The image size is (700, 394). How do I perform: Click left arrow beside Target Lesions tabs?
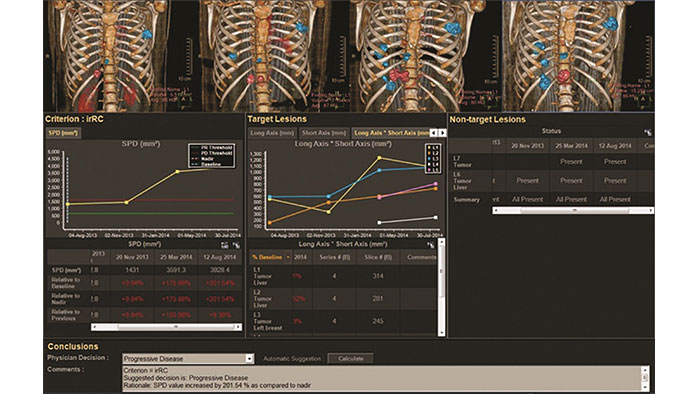tap(433, 133)
